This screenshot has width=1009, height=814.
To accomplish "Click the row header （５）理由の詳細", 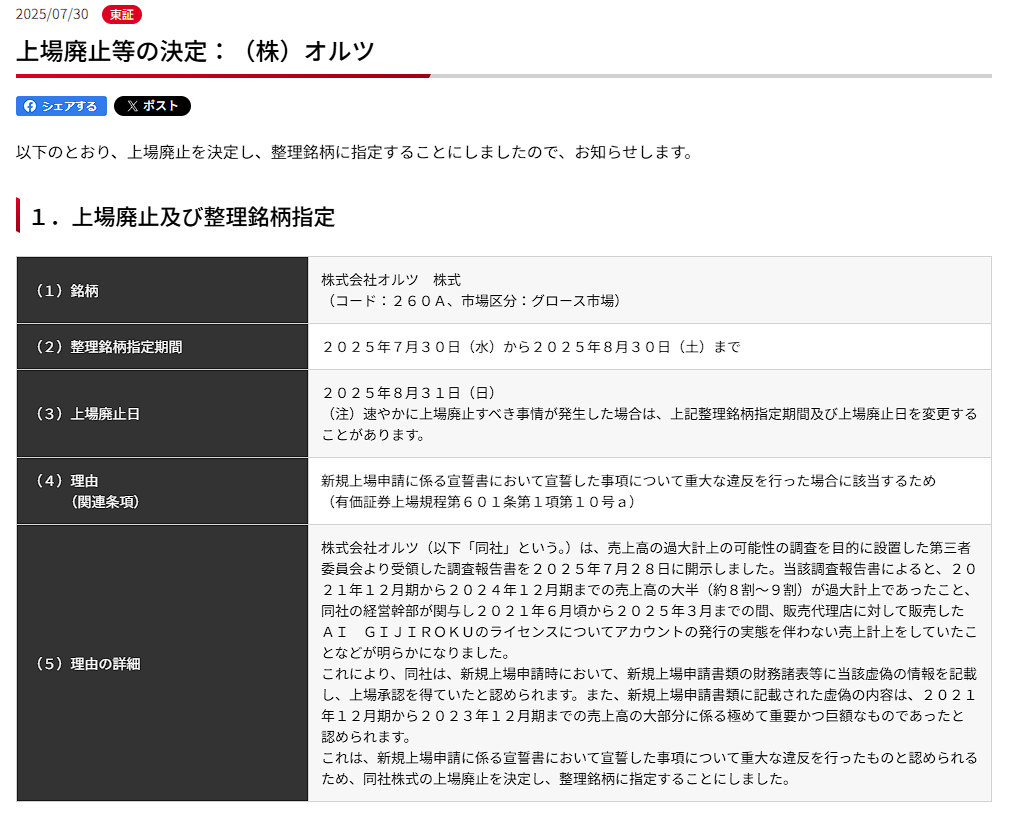I will tap(162, 663).
